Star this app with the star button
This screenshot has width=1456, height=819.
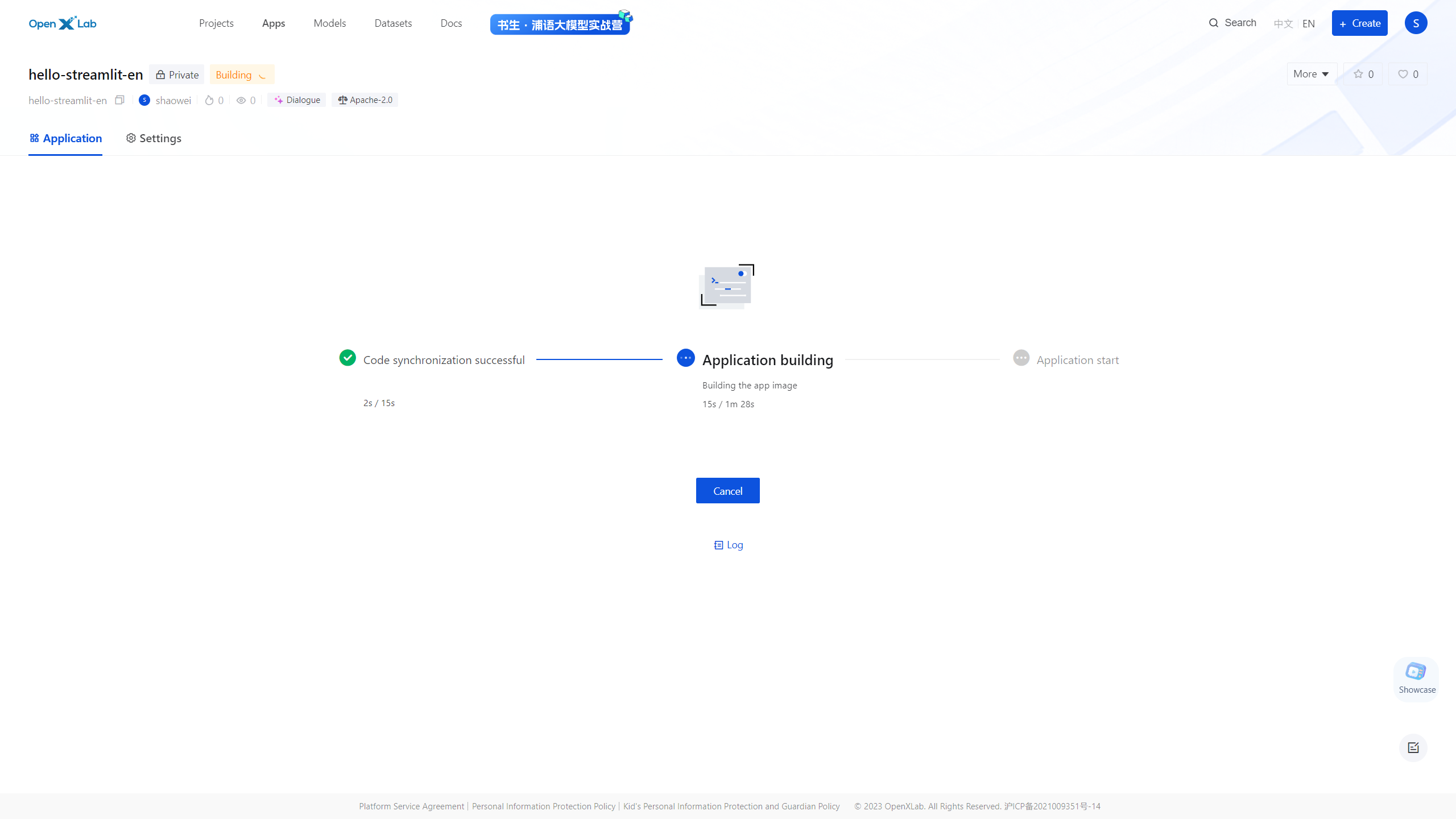1363,74
